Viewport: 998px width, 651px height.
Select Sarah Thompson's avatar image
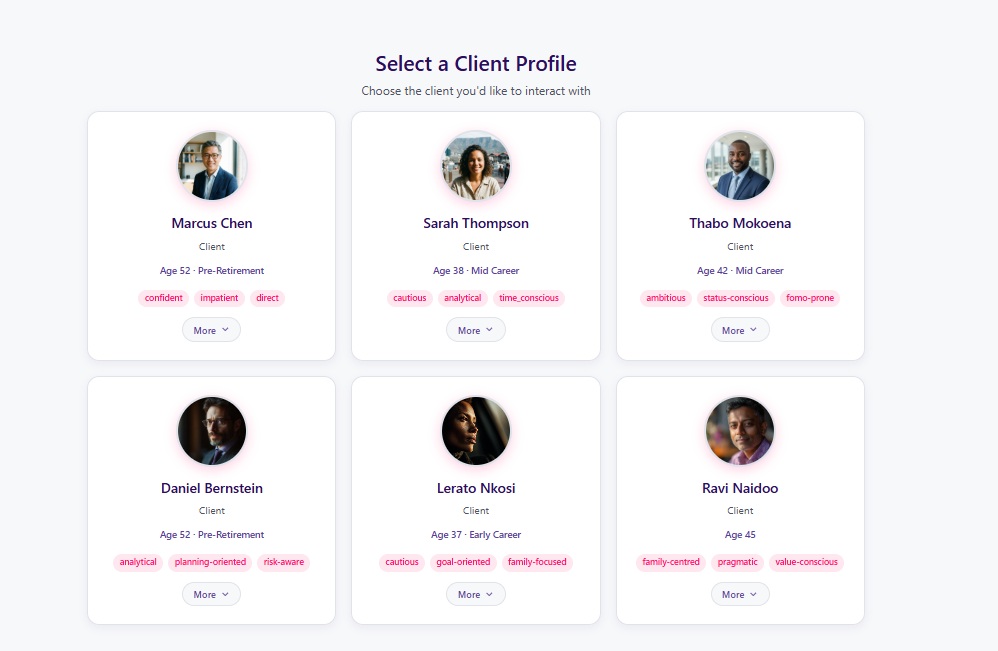476,165
